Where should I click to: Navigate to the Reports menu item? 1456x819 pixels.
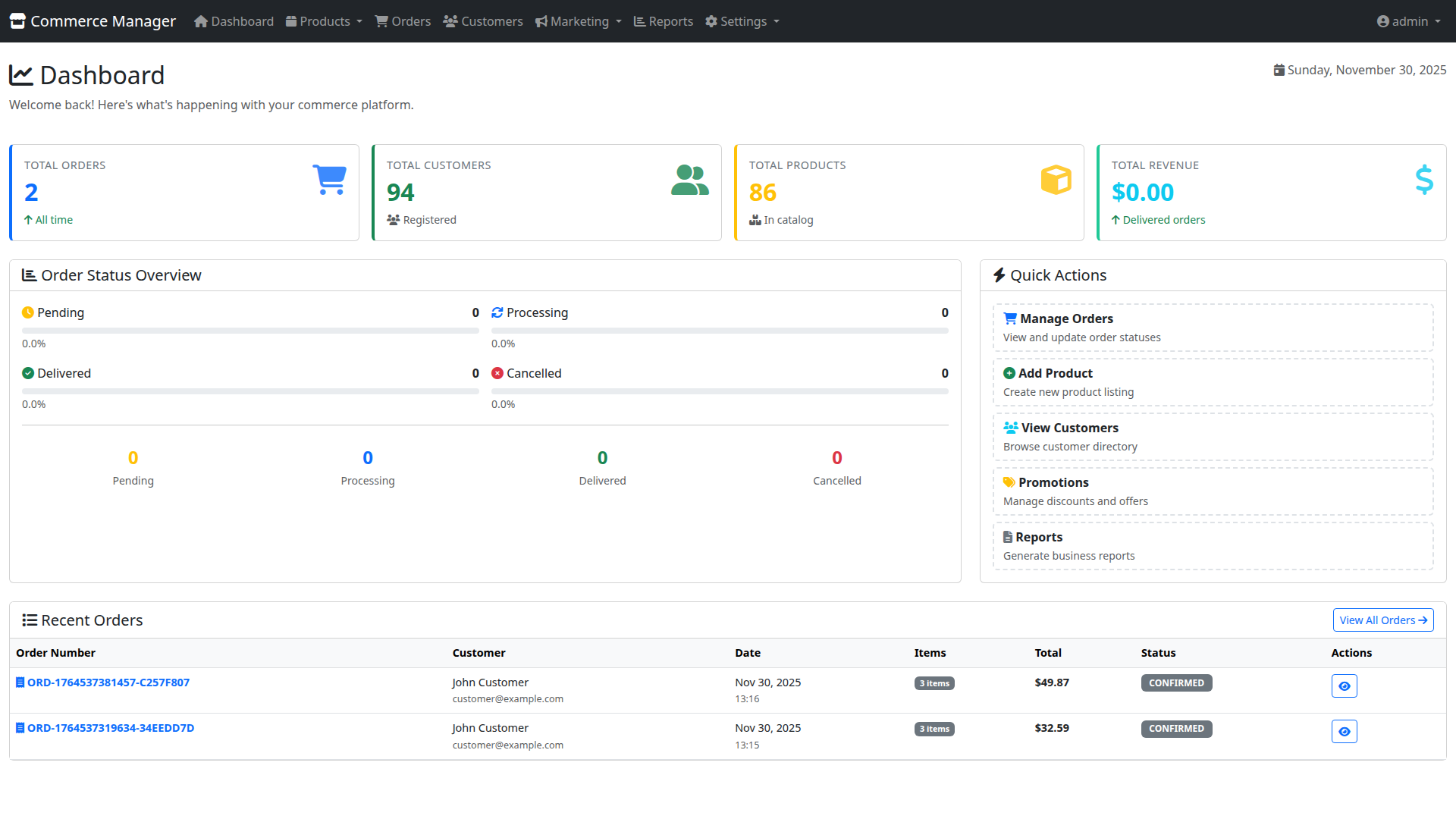[x=663, y=21]
